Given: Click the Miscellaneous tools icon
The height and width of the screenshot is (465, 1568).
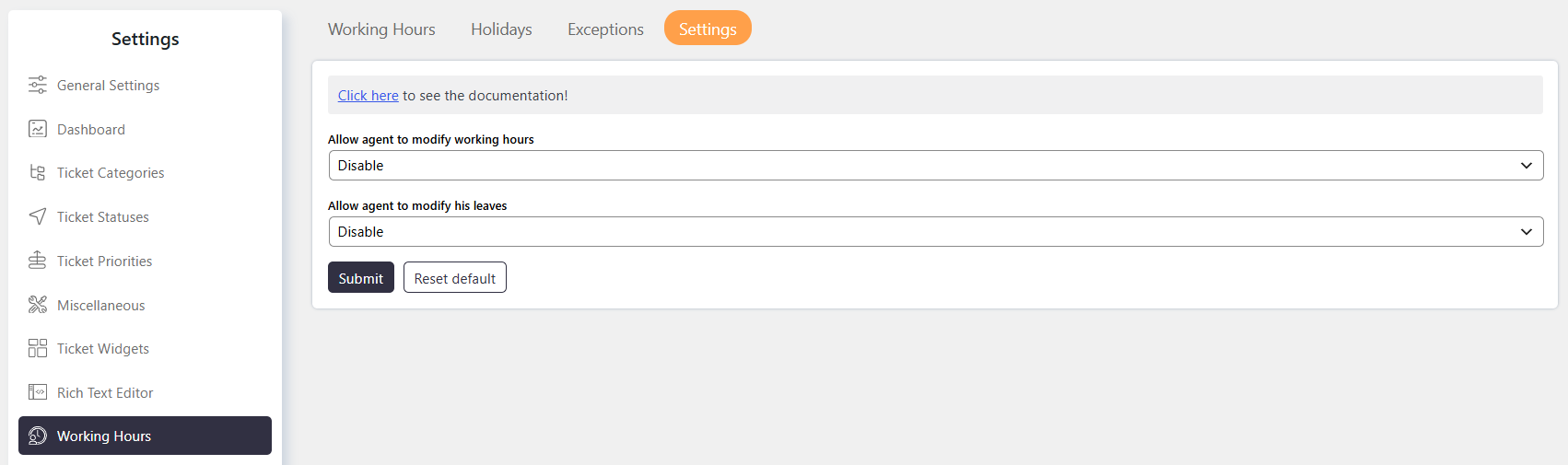Looking at the screenshot, I should point(37,304).
